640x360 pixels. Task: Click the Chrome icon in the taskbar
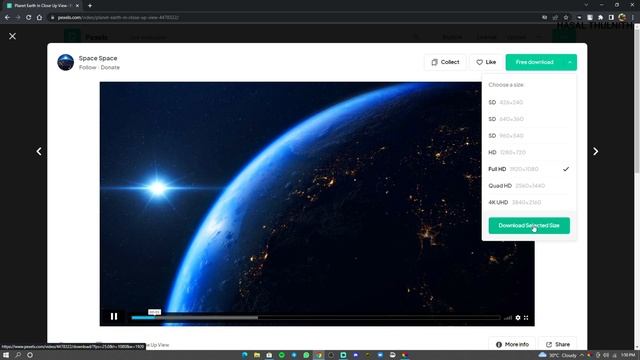[x=319, y=355]
